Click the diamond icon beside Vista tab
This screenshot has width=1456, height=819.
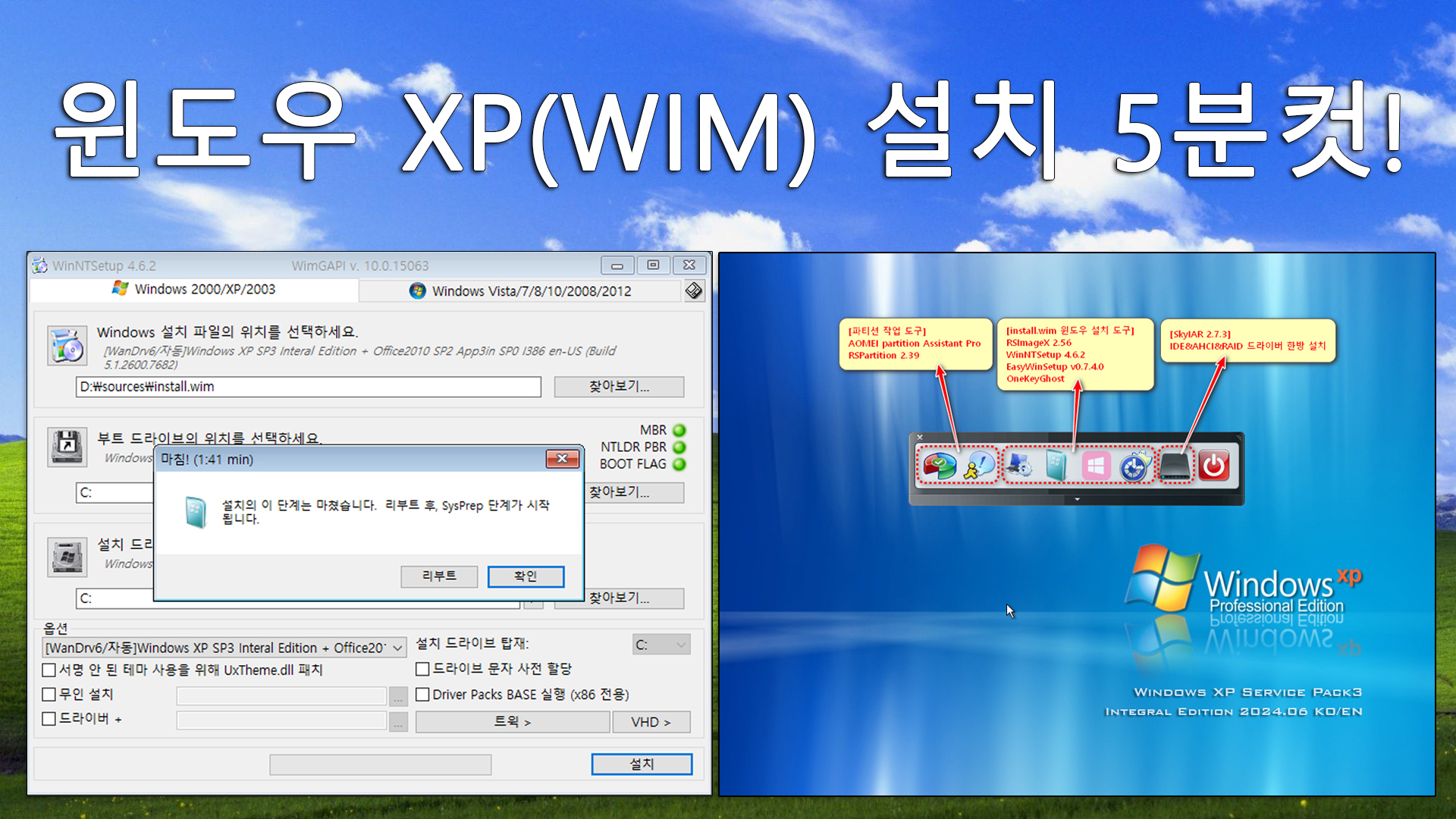tap(693, 290)
